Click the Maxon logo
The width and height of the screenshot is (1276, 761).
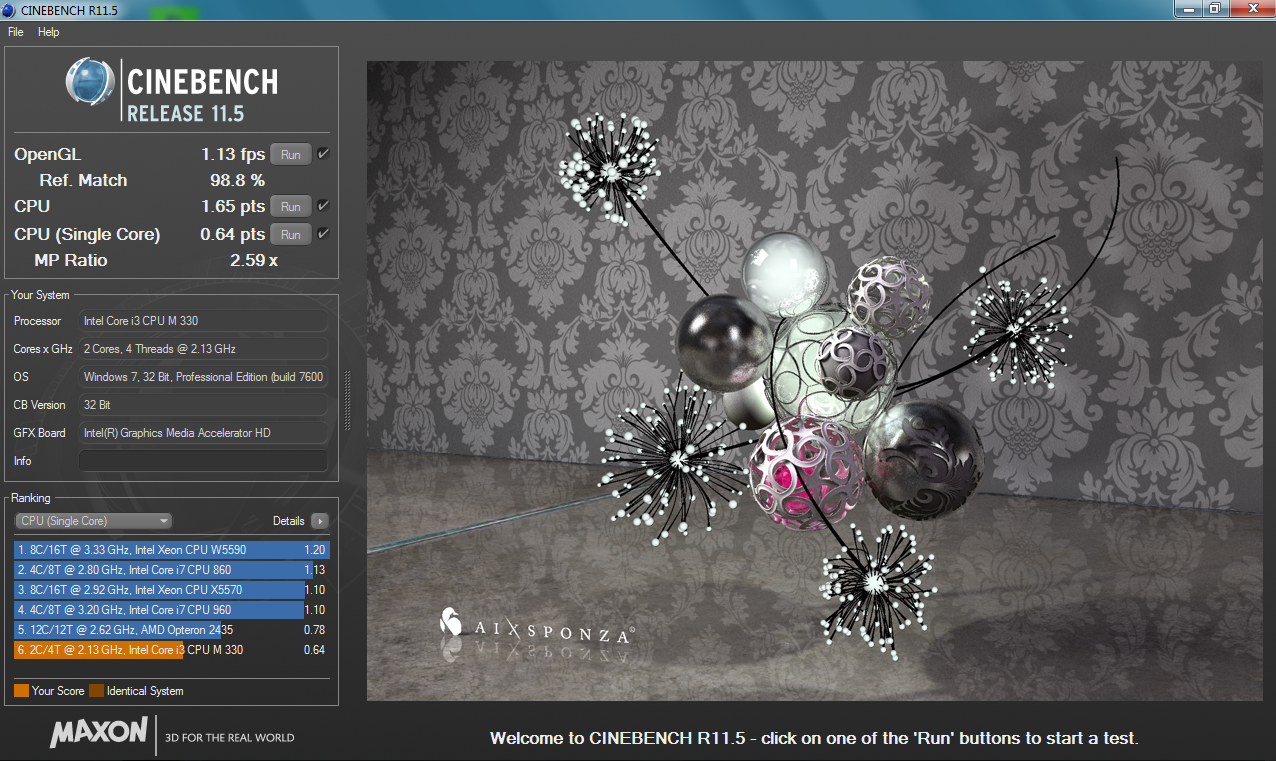(99, 732)
